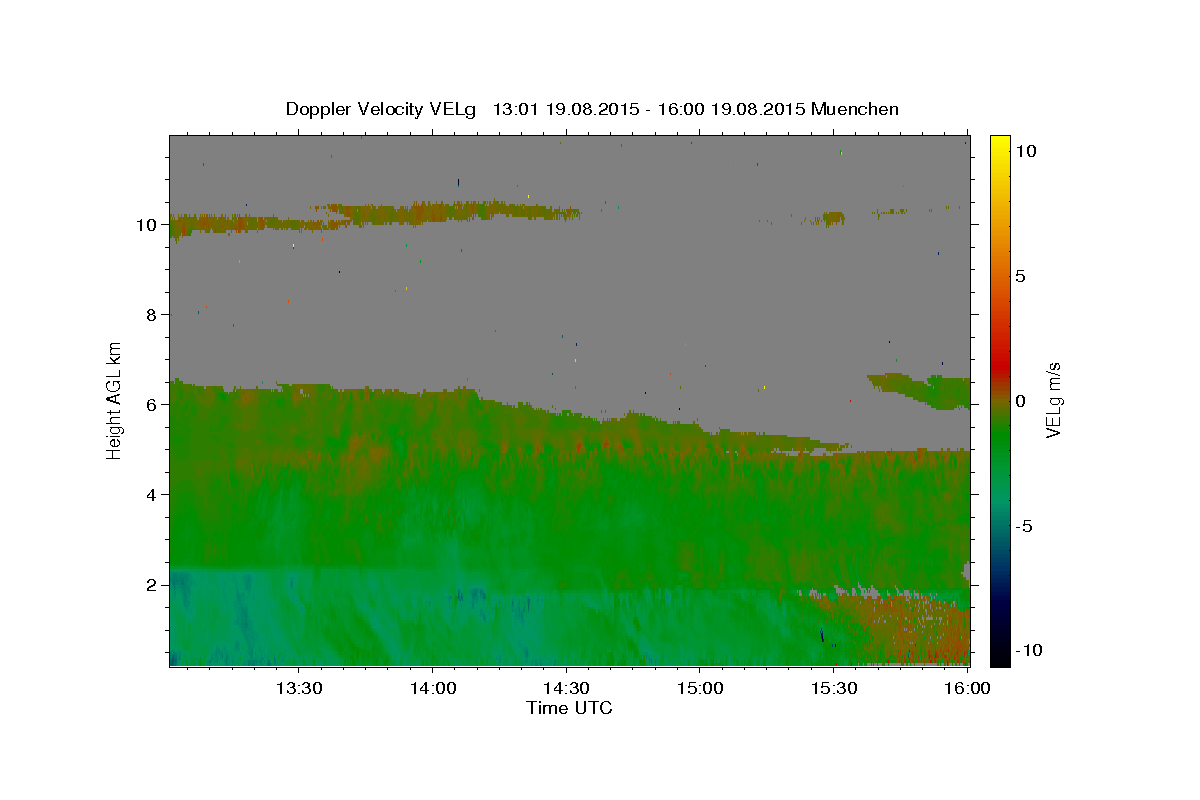The image size is (1200, 800).
Task: Select the '15:30' time axis label
Action: click(834, 689)
